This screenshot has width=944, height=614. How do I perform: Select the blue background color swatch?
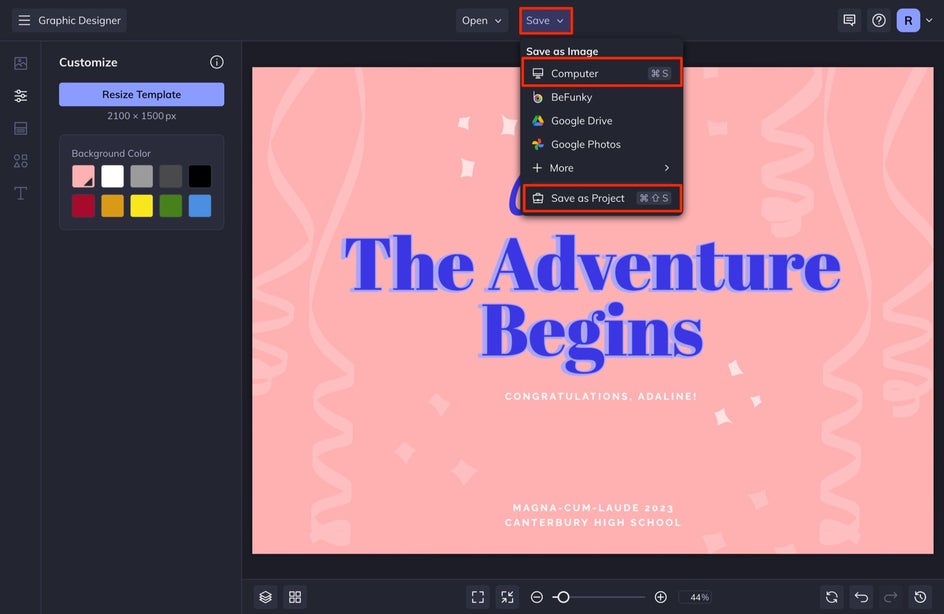click(x=200, y=205)
